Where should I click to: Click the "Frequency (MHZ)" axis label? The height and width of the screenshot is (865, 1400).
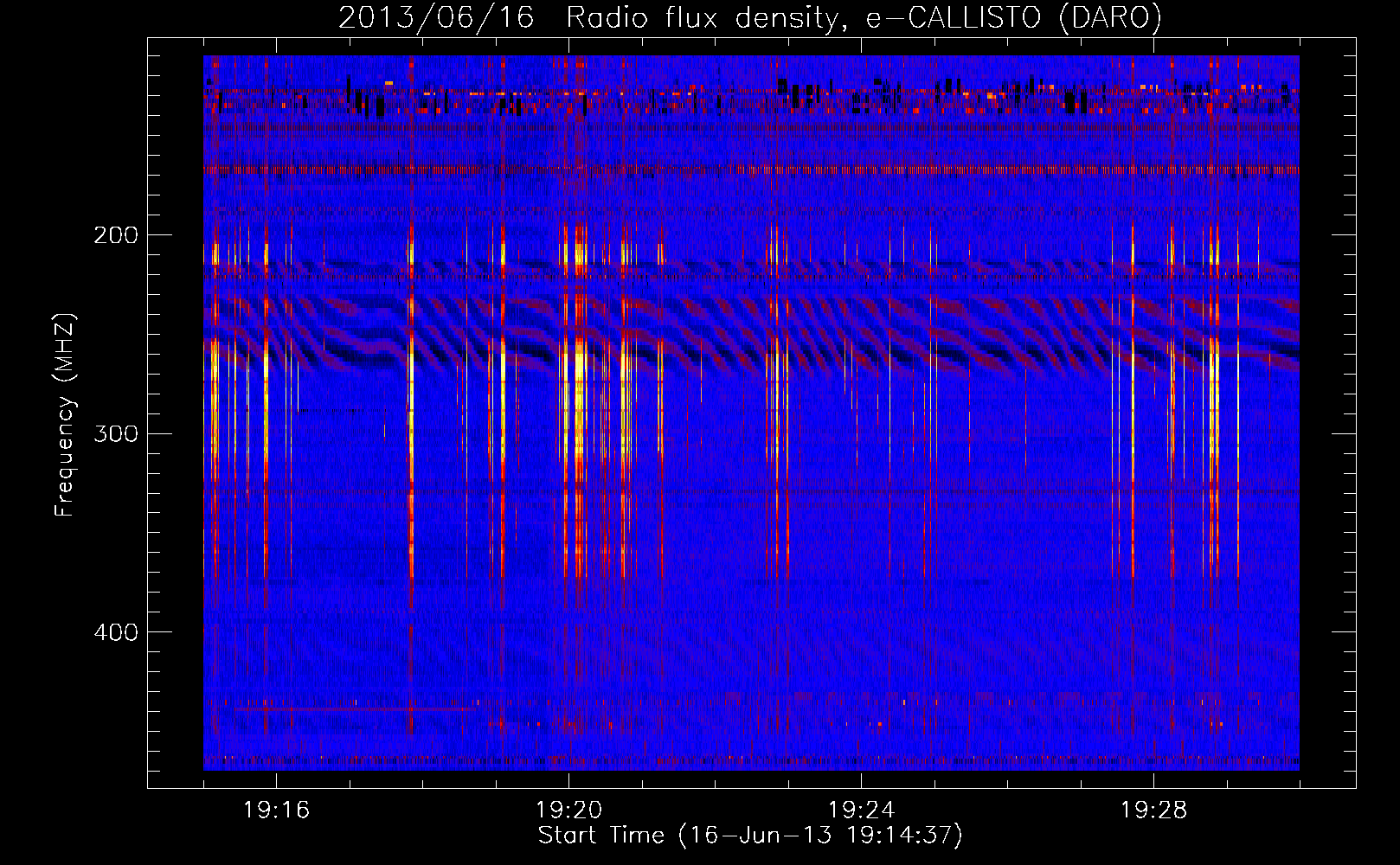65,415
